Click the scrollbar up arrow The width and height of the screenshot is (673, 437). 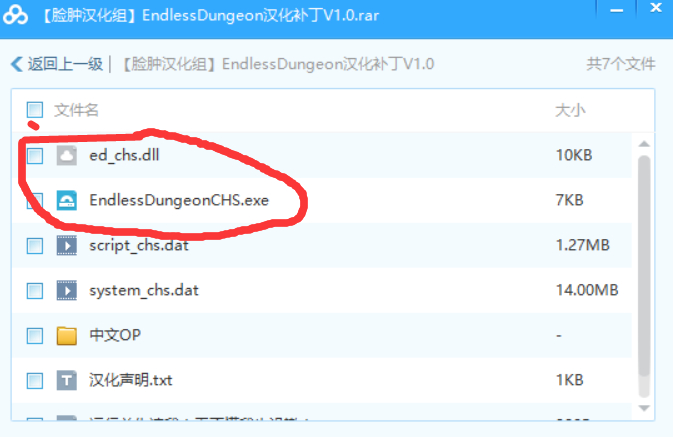click(644, 144)
